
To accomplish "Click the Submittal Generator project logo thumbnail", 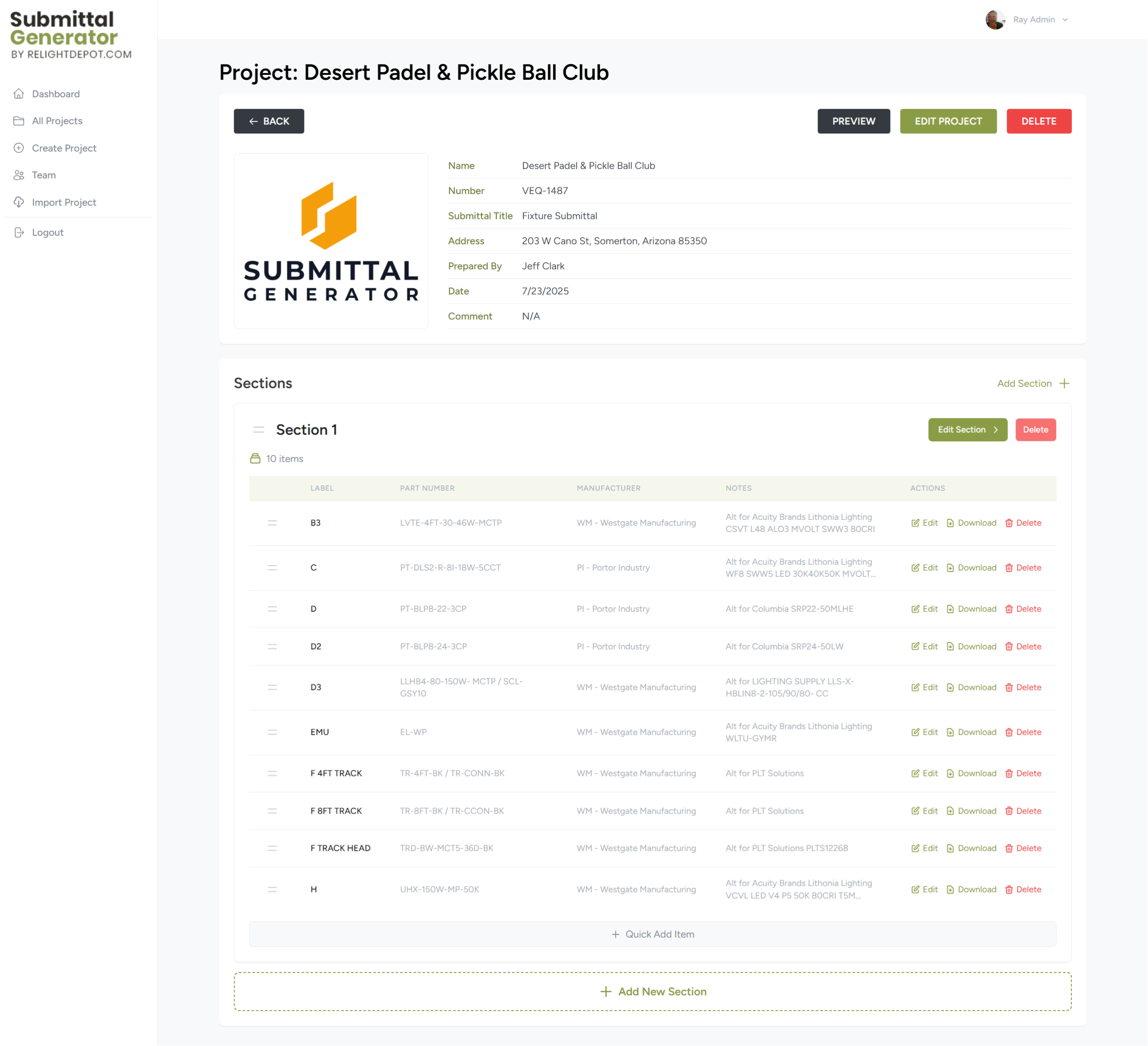I will coord(331,241).
